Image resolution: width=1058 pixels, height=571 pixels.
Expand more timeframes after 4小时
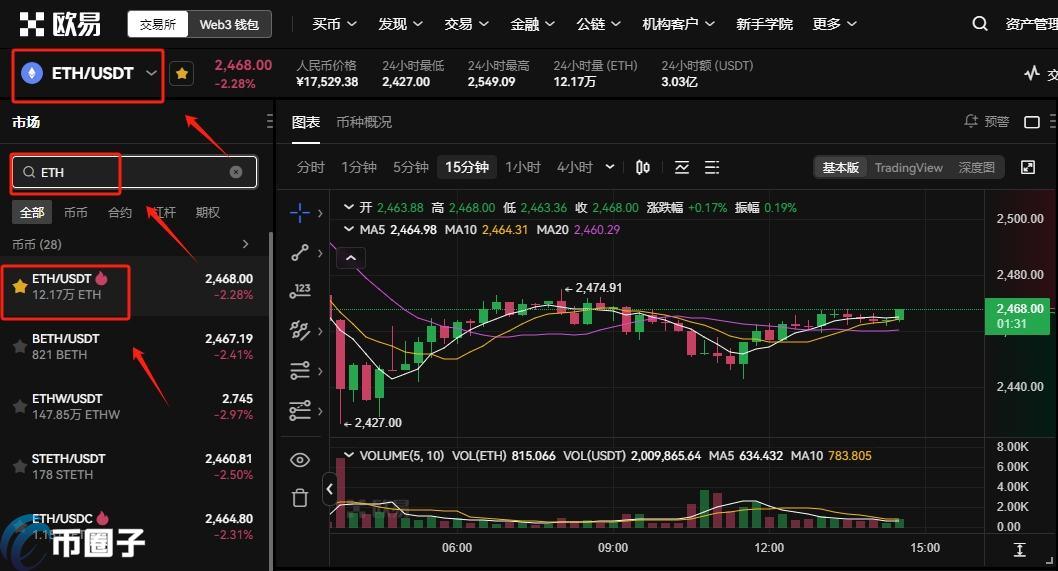pos(610,167)
